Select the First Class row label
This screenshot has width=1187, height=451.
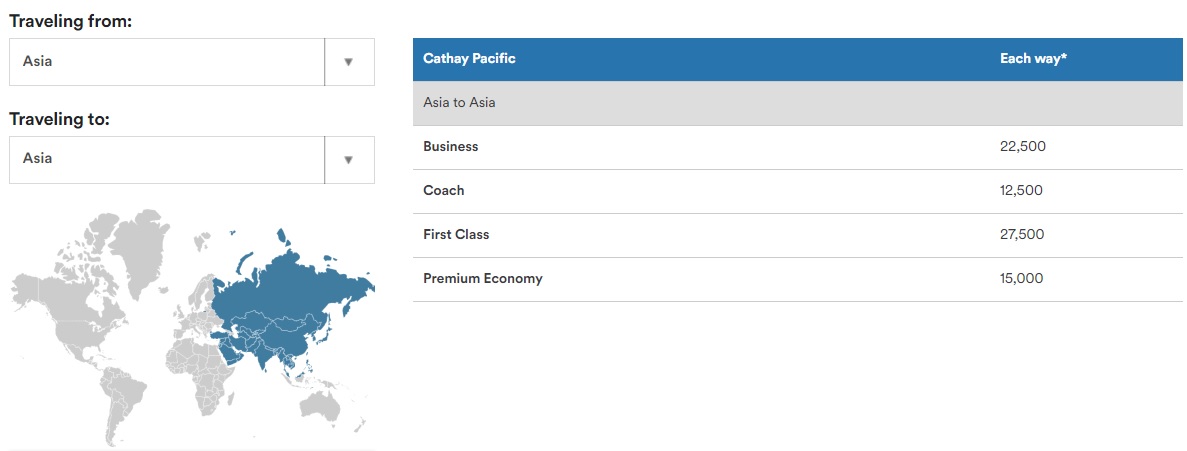(456, 235)
